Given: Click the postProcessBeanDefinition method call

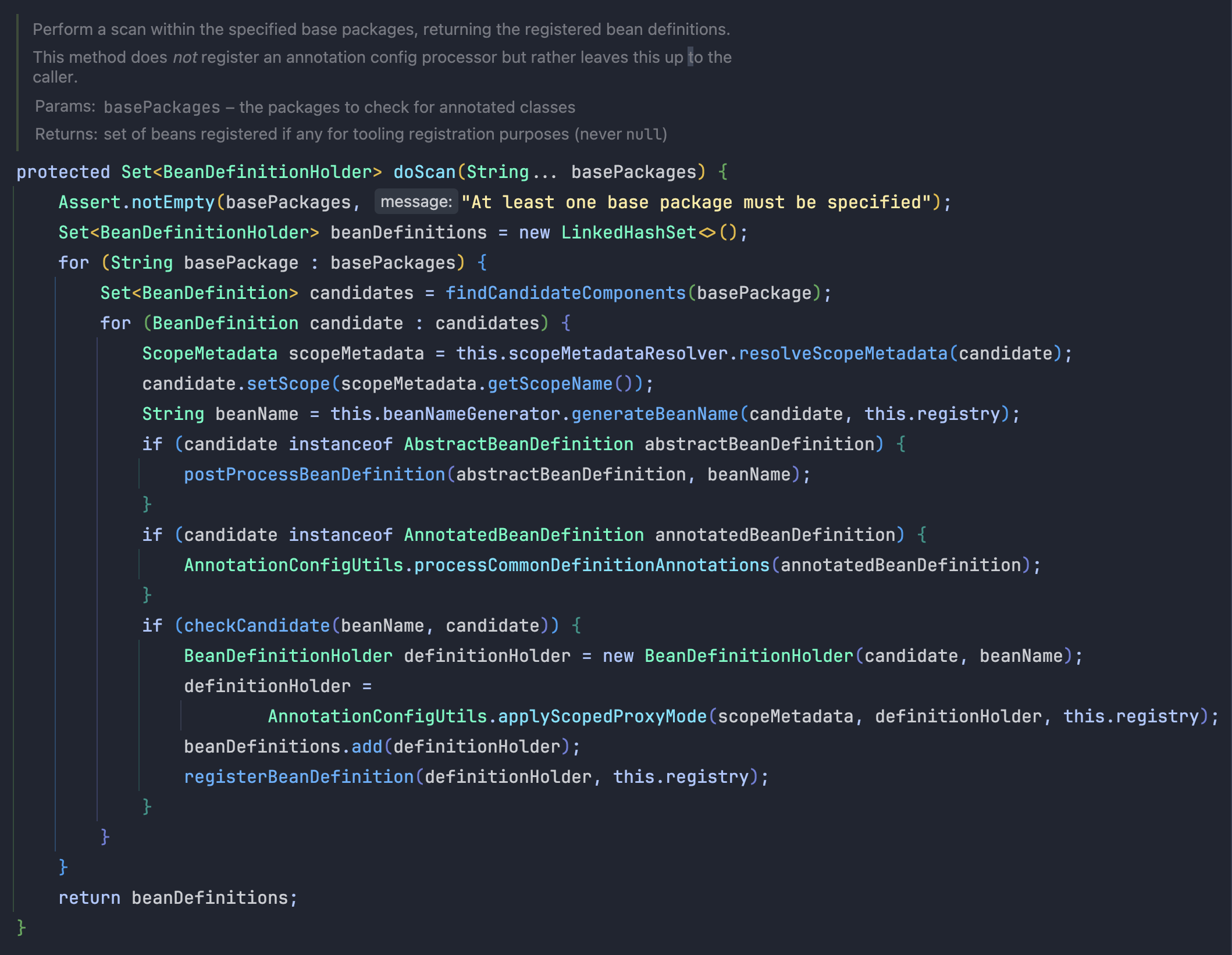Looking at the screenshot, I should (x=314, y=475).
